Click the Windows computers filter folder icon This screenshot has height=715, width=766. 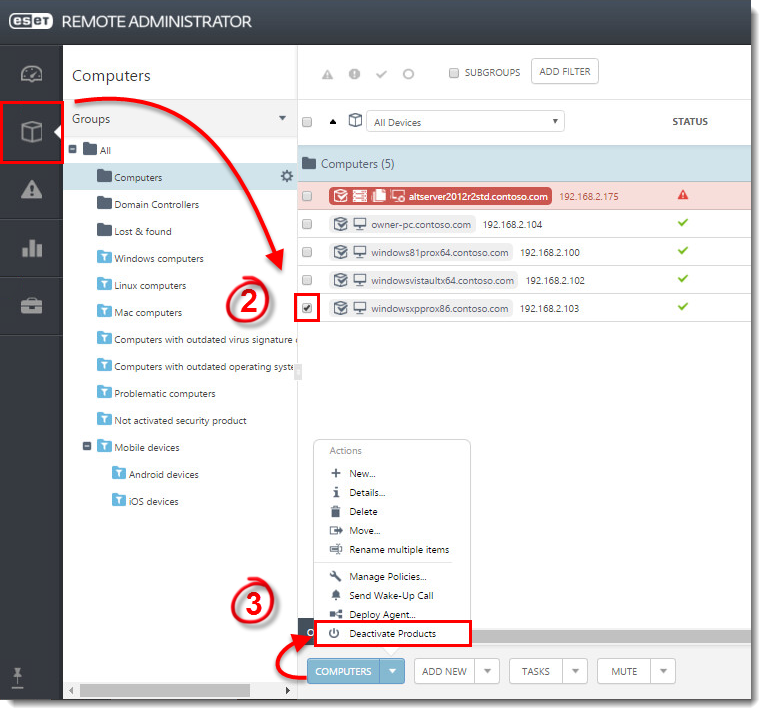[104, 257]
